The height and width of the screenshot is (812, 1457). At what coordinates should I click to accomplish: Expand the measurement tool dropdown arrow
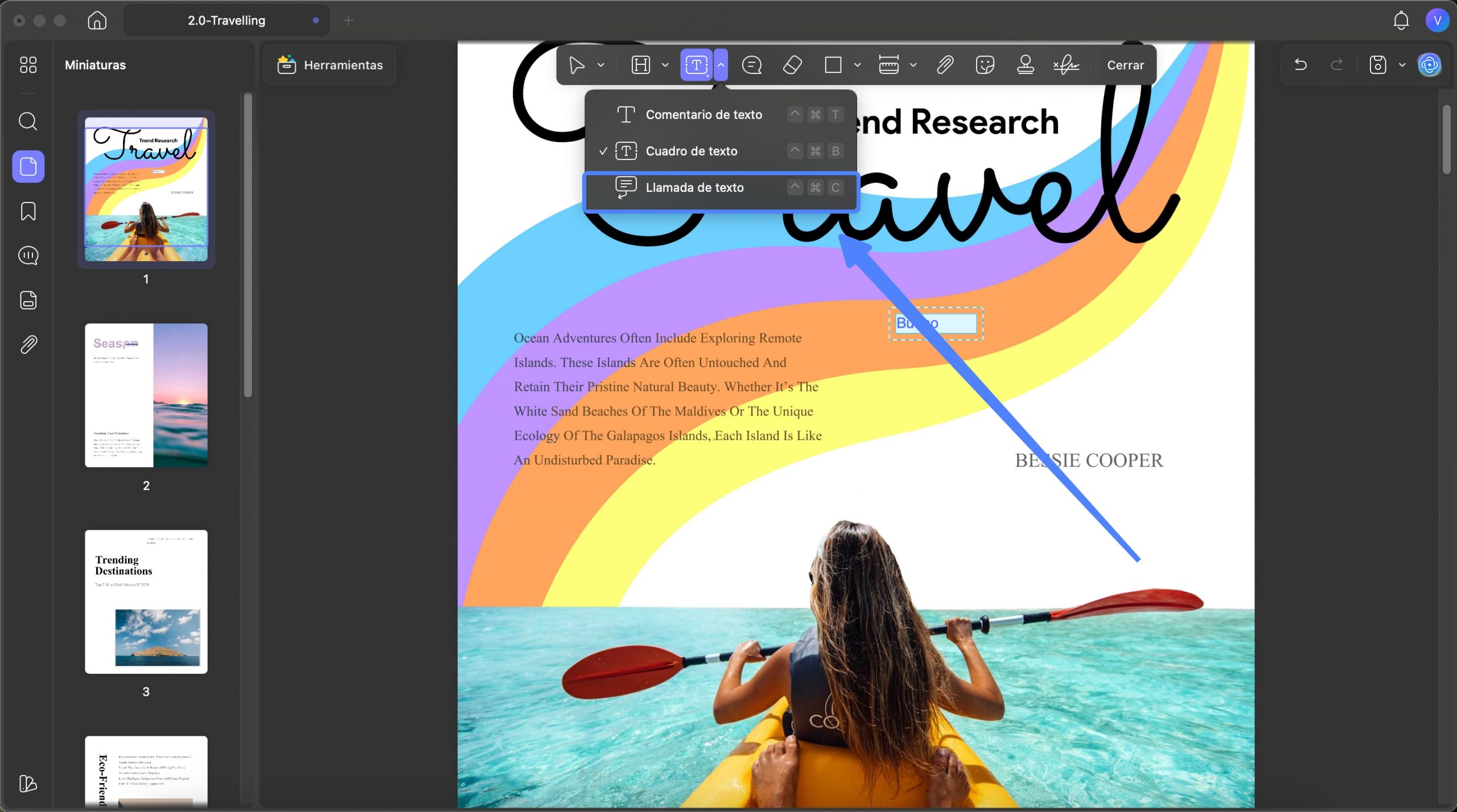[913, 65]
